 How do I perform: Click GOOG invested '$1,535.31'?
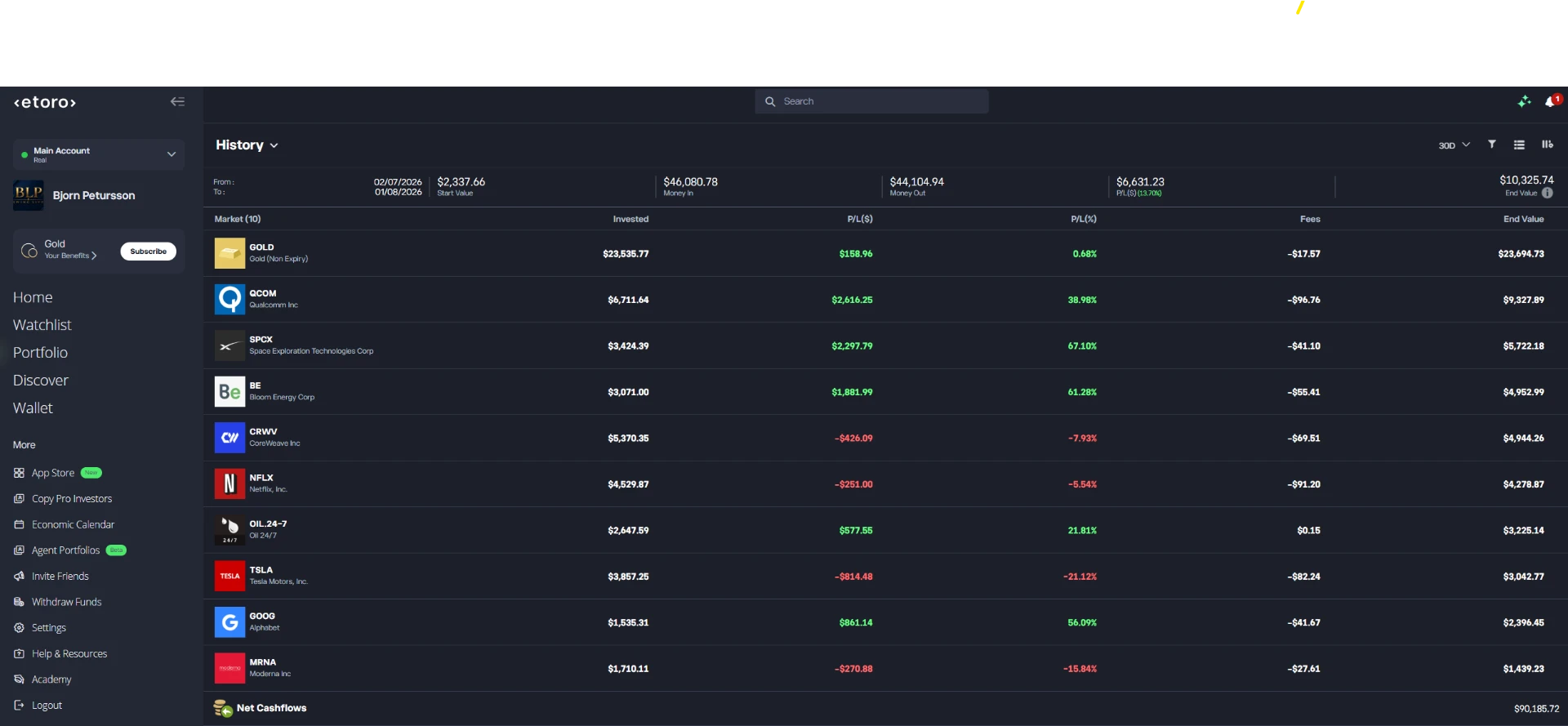pos(628,623)
